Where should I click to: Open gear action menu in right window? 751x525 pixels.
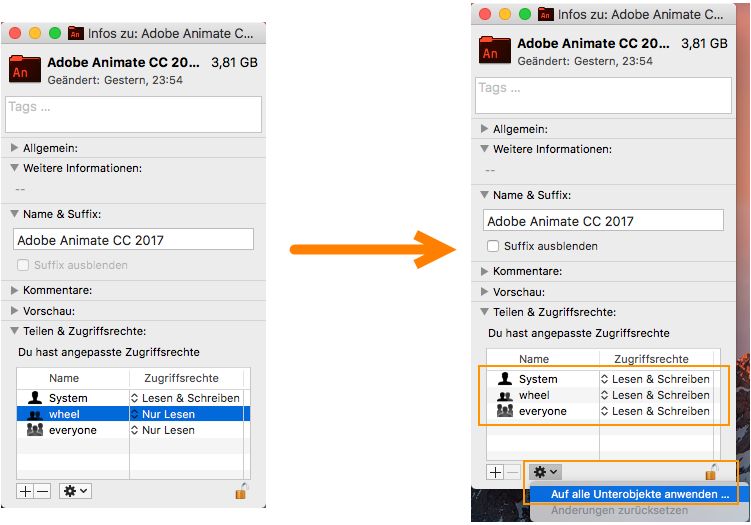546,472
